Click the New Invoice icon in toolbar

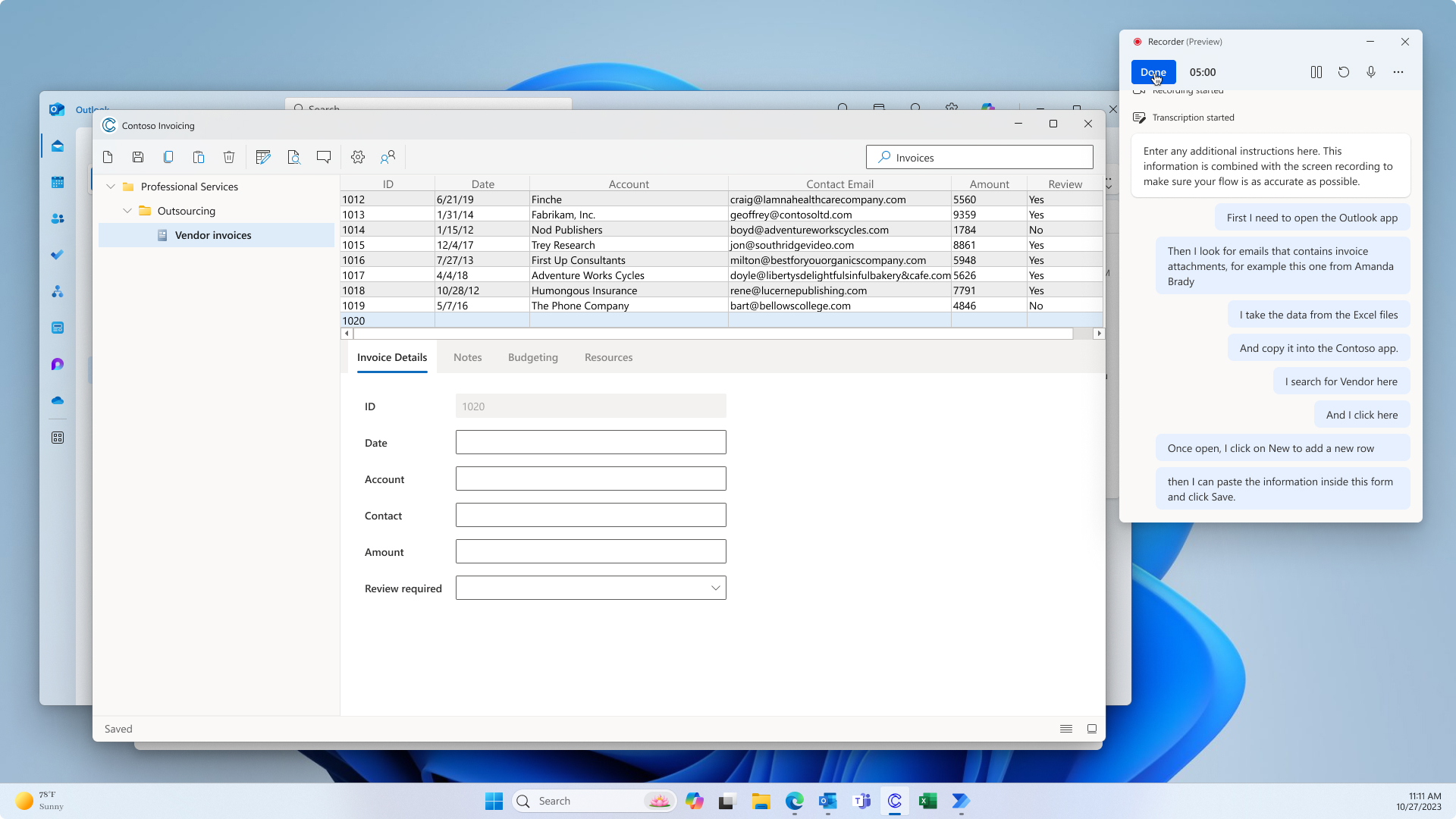[x=108, y=157]
